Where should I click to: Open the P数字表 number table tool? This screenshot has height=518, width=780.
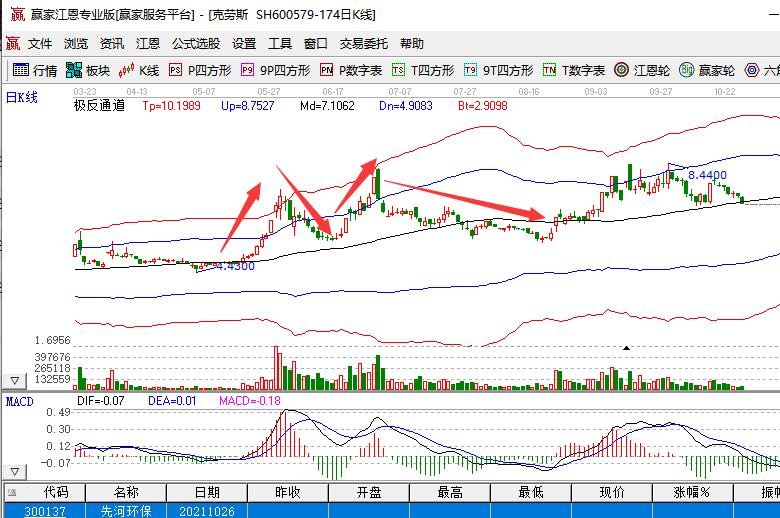tap(351, 70)
